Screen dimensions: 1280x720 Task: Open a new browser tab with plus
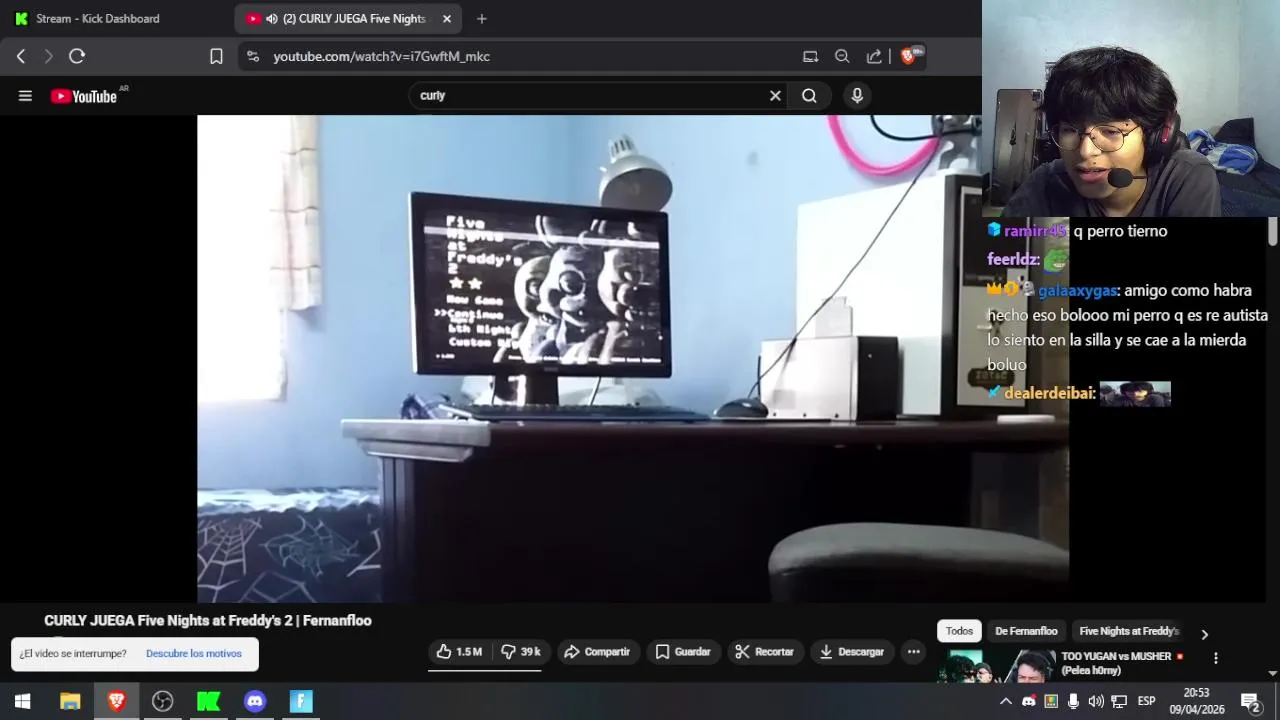[482, 18]
